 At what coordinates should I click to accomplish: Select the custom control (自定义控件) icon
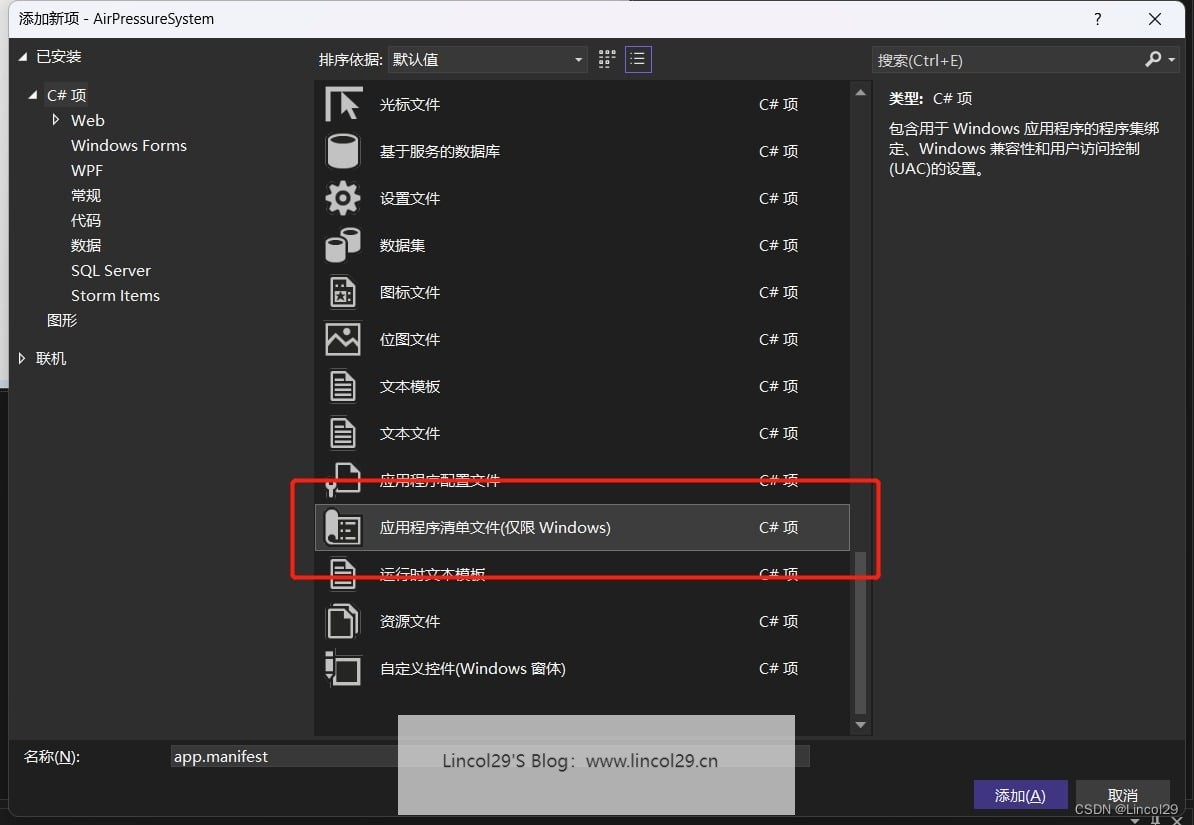point(343,669)
